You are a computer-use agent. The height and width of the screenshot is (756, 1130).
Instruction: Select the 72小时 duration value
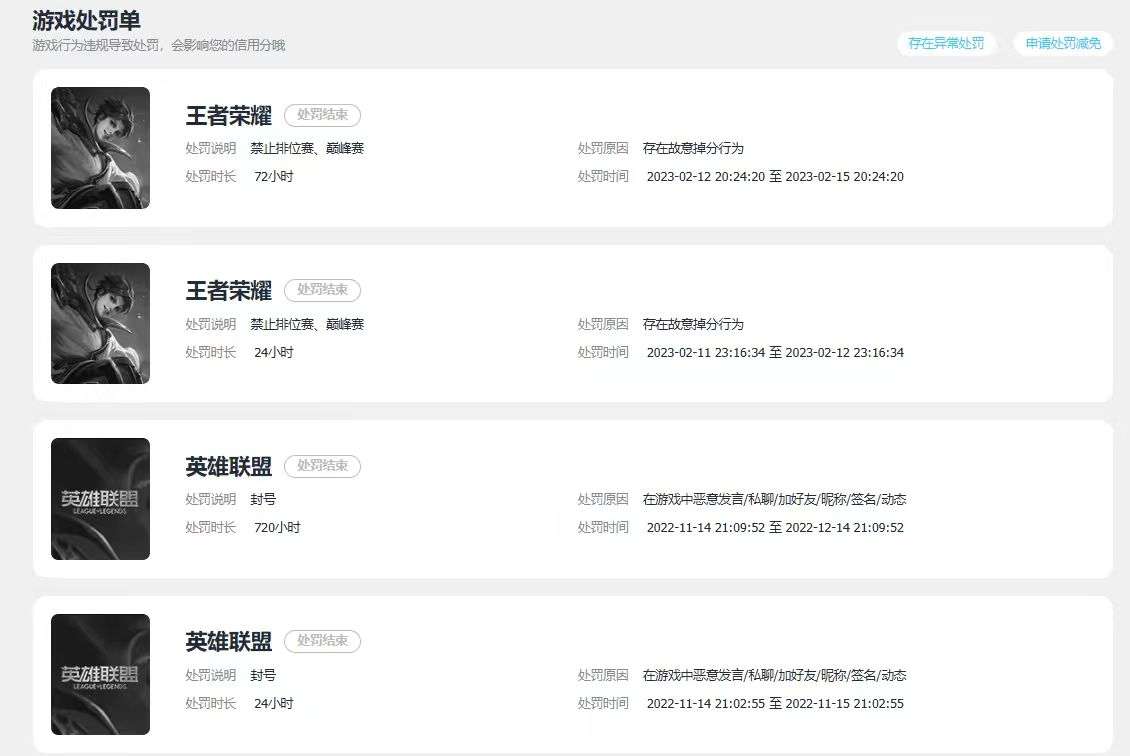pos(274,177)
